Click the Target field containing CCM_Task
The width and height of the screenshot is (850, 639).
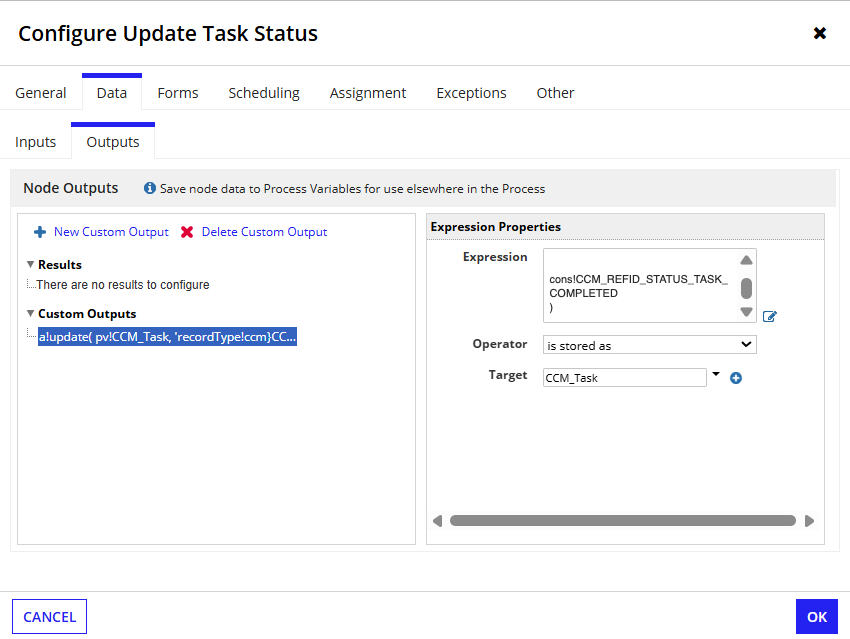[x=624, y=378]
